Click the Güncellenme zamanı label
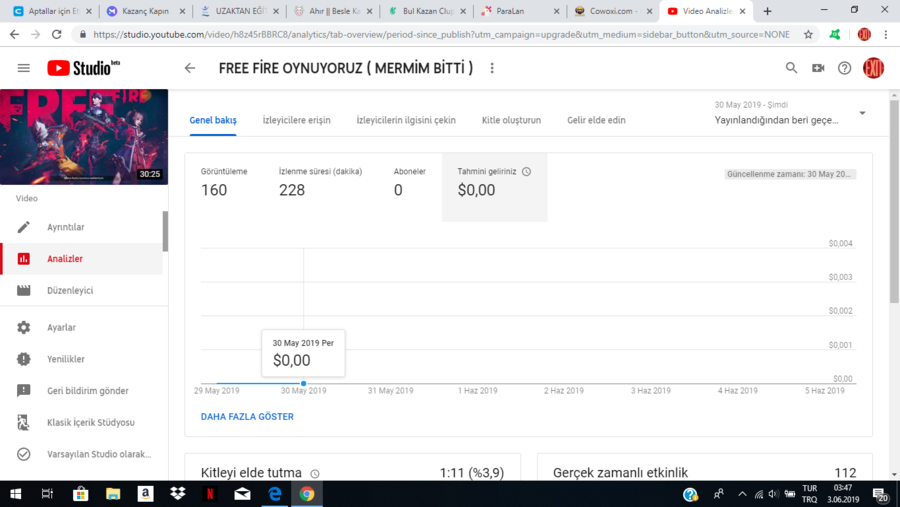900x507 pixels. pos(790,174)
